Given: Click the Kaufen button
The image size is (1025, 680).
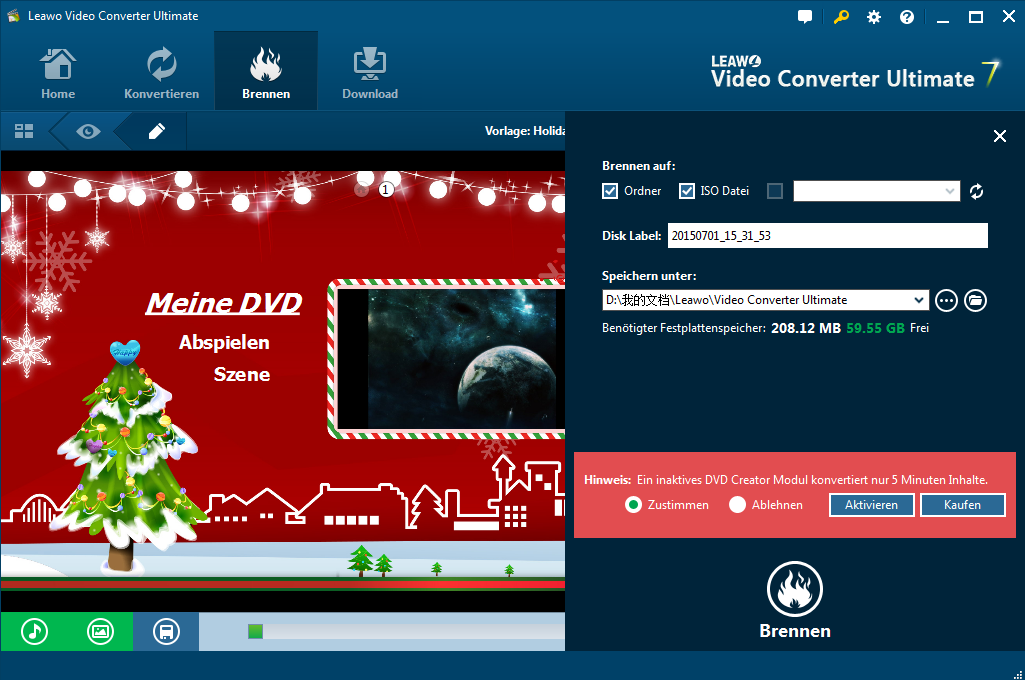Looking at the screenshot, I should [x=962, y=505].
